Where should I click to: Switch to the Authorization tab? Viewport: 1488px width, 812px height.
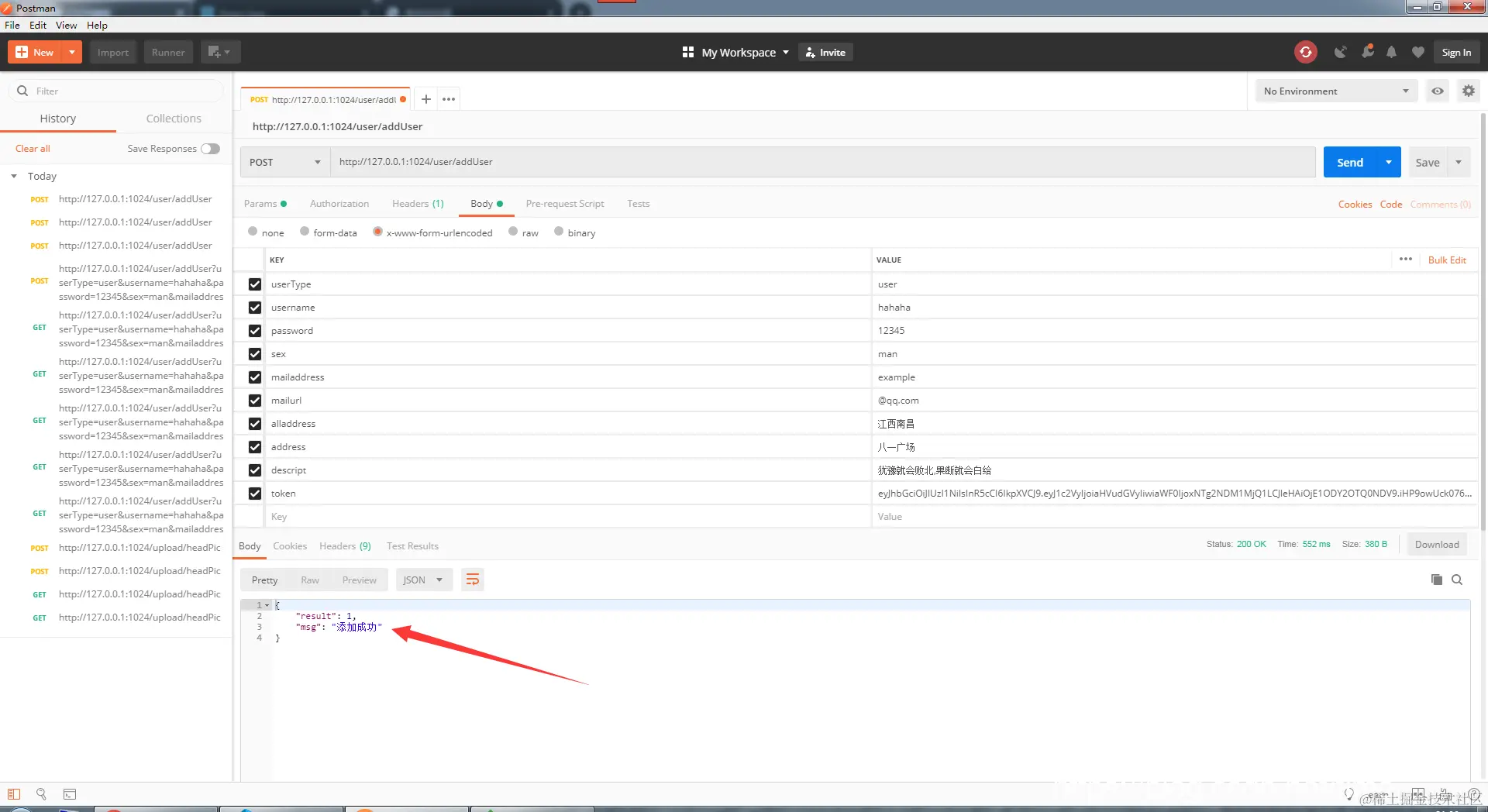click(339, 204)
